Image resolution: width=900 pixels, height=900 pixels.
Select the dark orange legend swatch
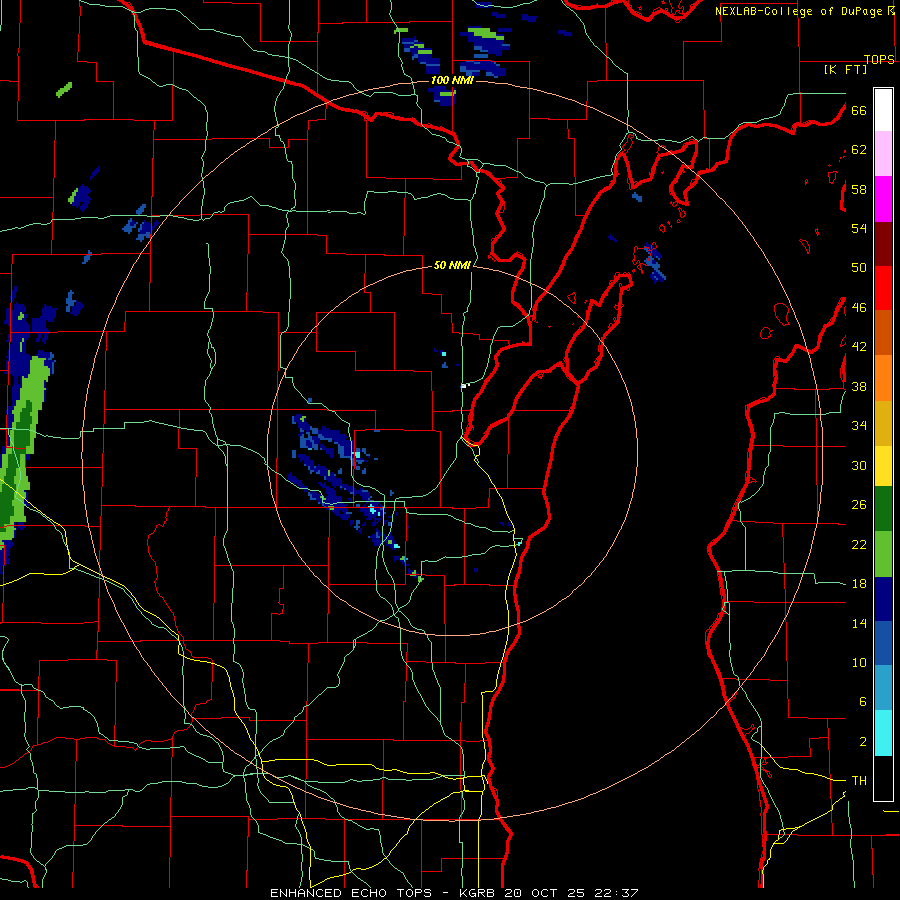coord(883,333)
